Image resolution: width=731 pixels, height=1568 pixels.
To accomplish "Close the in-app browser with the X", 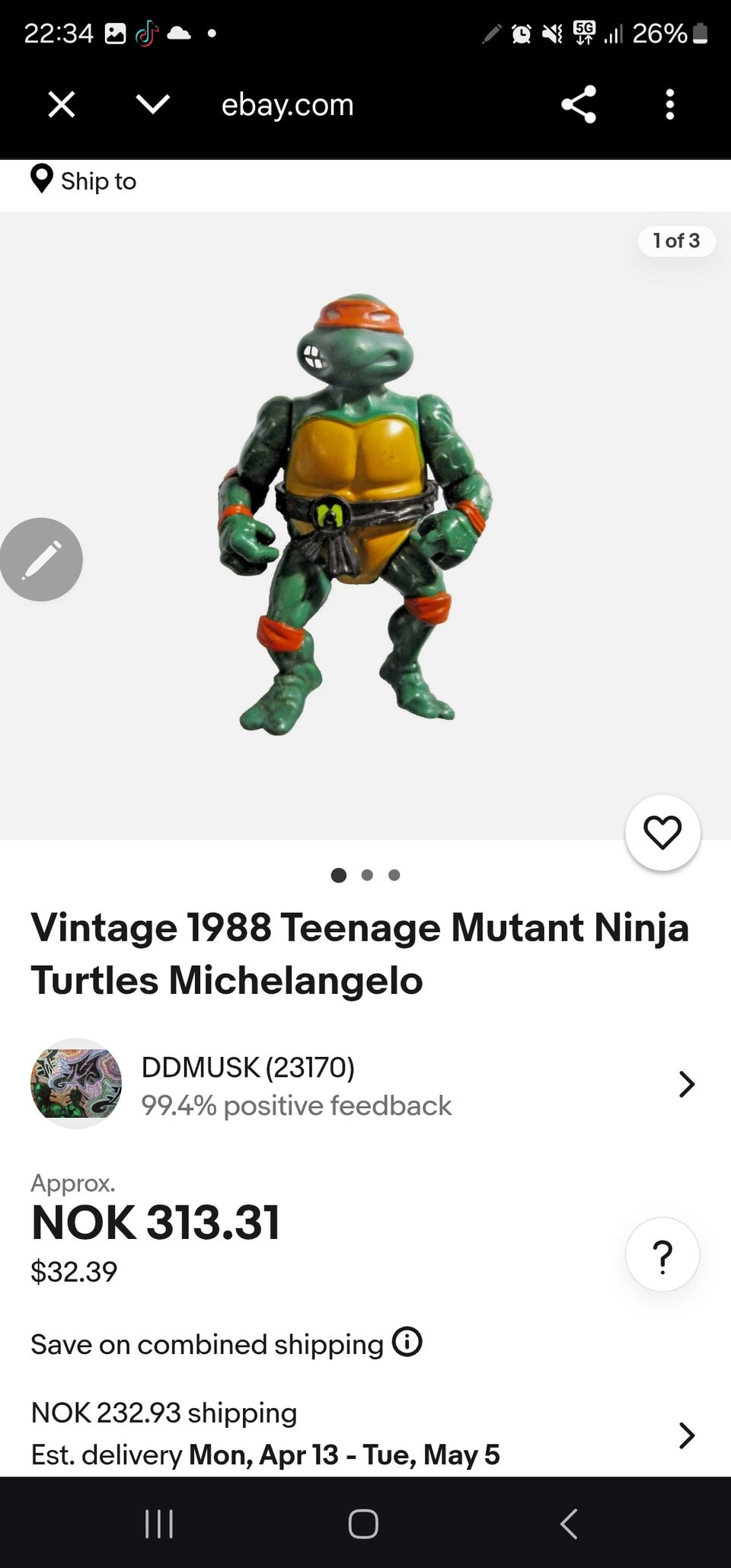I will (x=61, y=104).
